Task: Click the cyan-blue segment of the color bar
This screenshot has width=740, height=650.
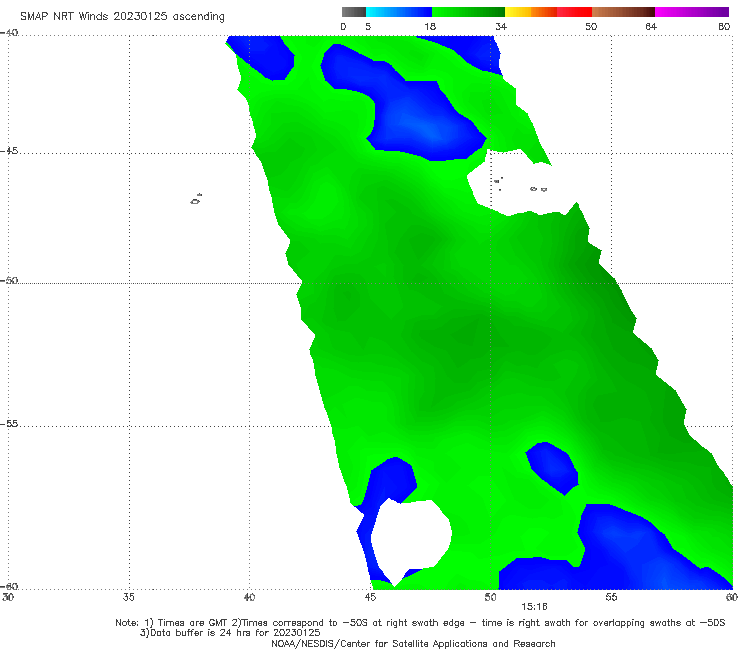Action: (x=399, y=12)
